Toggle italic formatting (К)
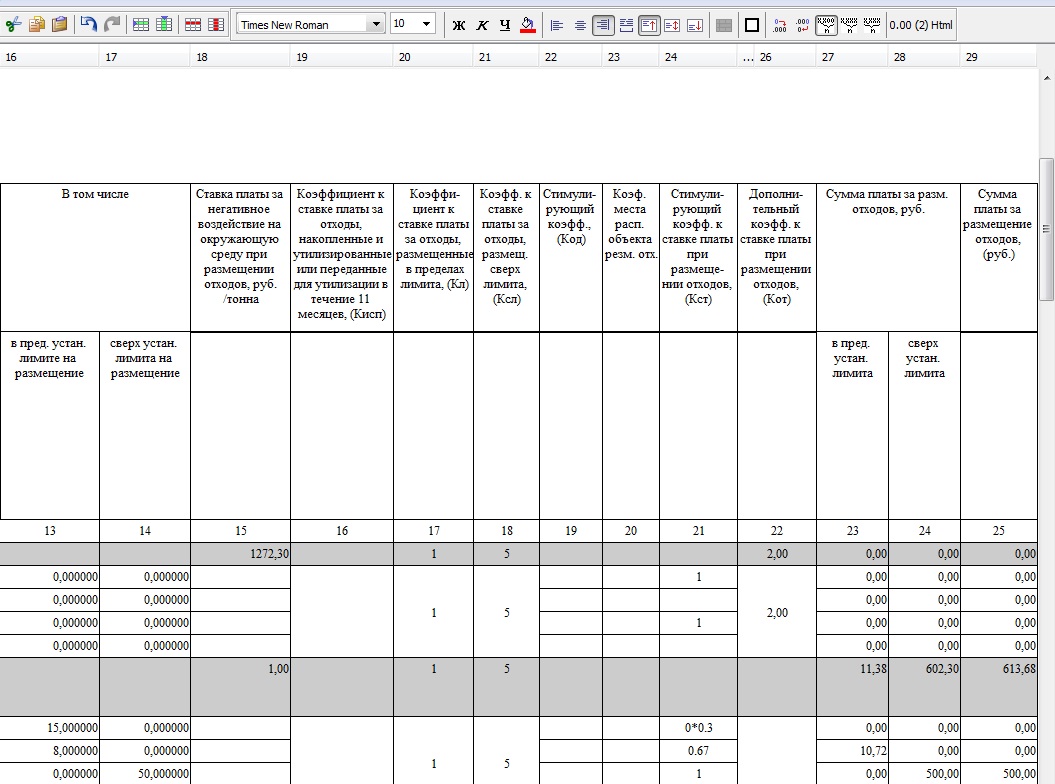Viewport: 1055px width, 784px height. pyautogui.click(x=482, y=24)
